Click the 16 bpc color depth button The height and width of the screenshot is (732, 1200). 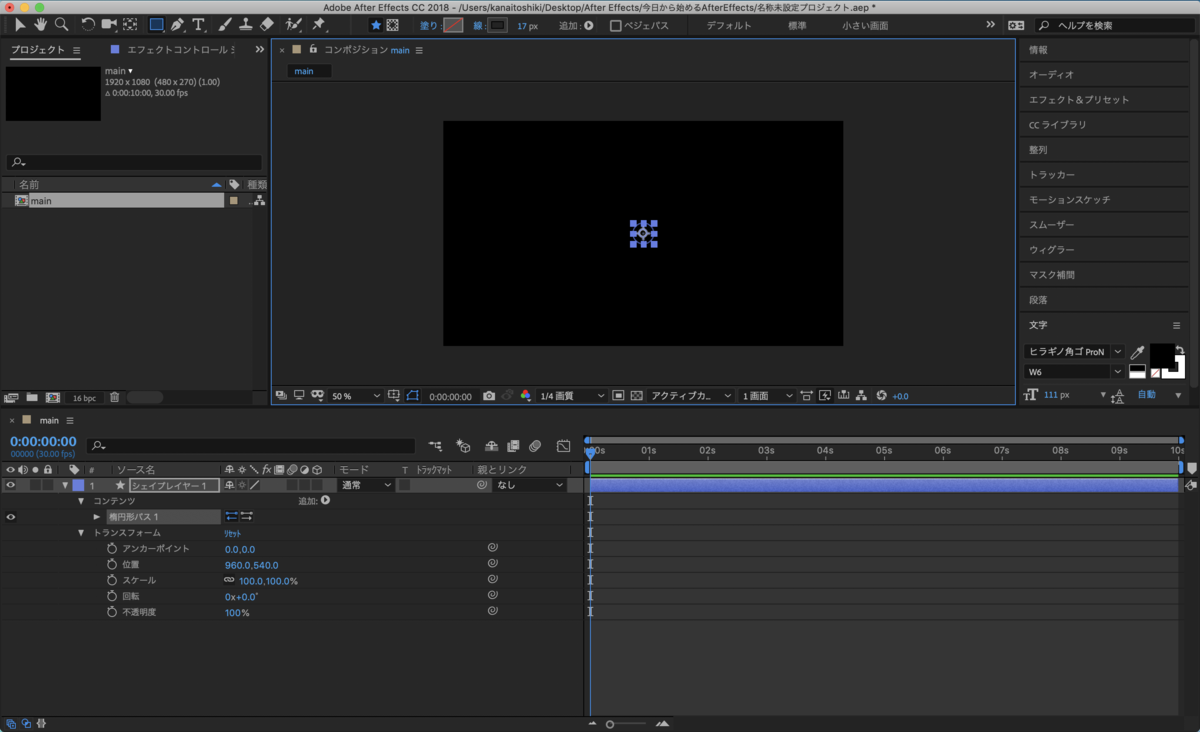84,398
